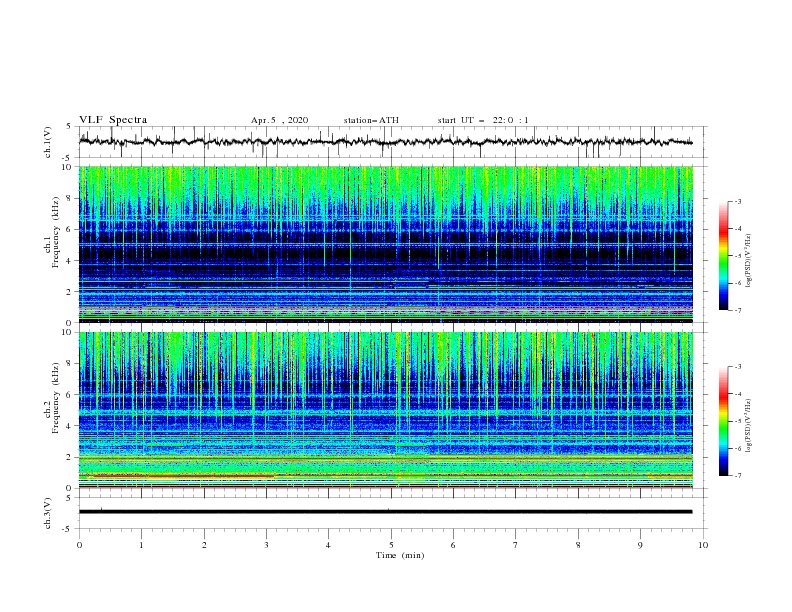
Task: Click the "6" kHz tick of ch.2 spectrogram
Action: pos(71,395)
